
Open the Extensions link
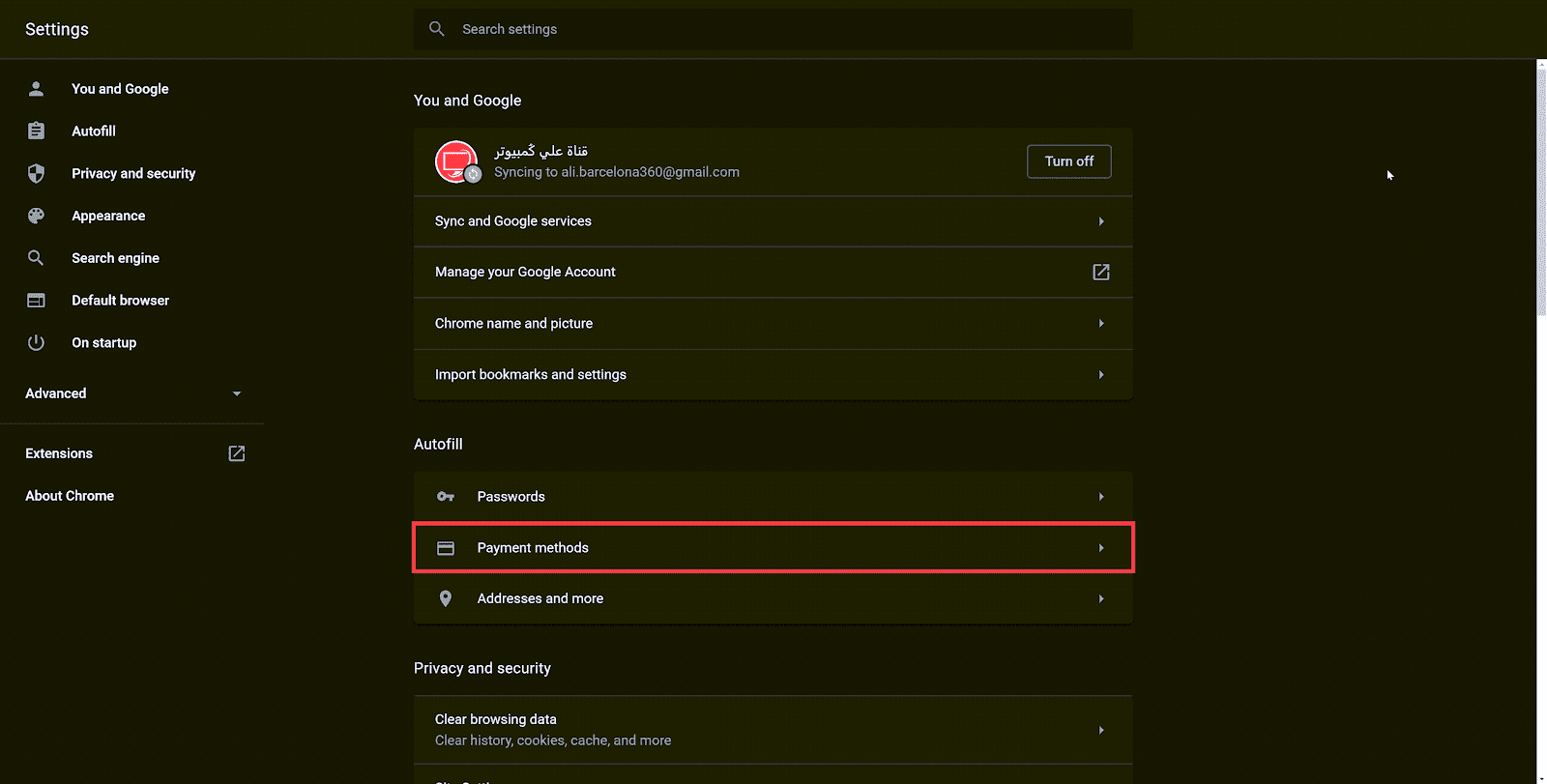[x=59, y=453]
